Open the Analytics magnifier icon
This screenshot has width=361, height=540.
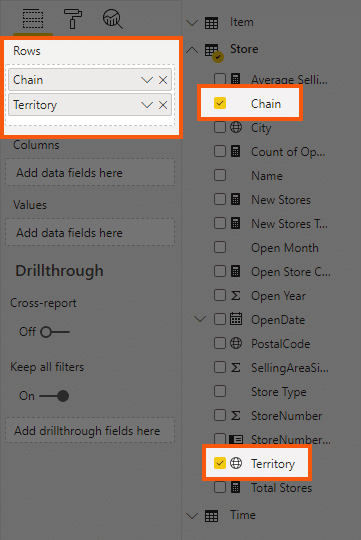(113, 19)
